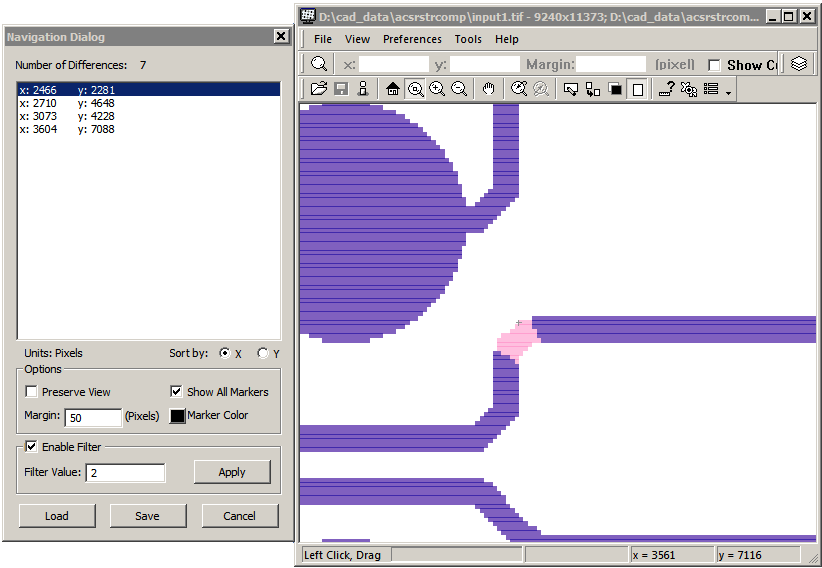Click the greyed-out compare magnifier icon
This screenshot has width=822, height=568.
coord(541,89)
